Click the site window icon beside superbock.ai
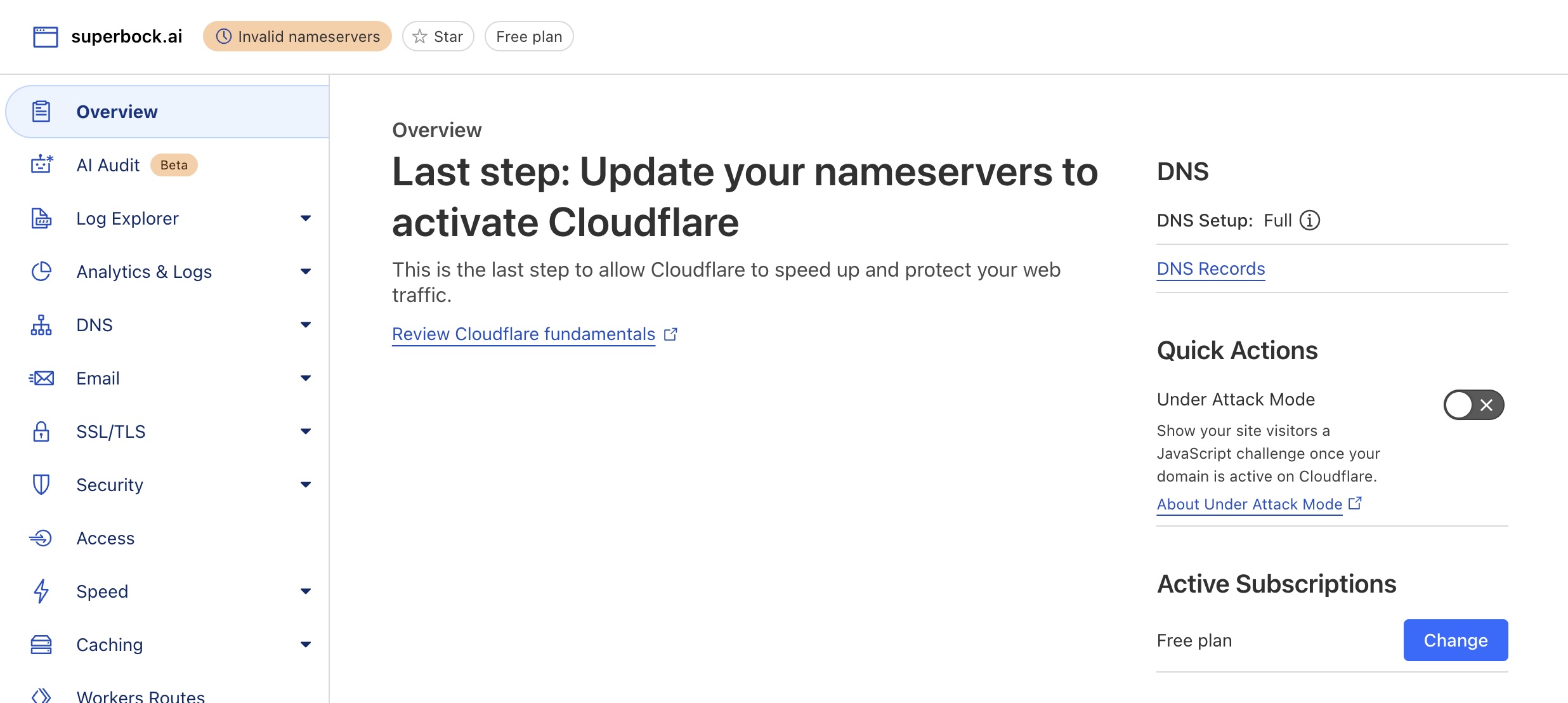This screenshot has width=1568, height=703. 45,37
